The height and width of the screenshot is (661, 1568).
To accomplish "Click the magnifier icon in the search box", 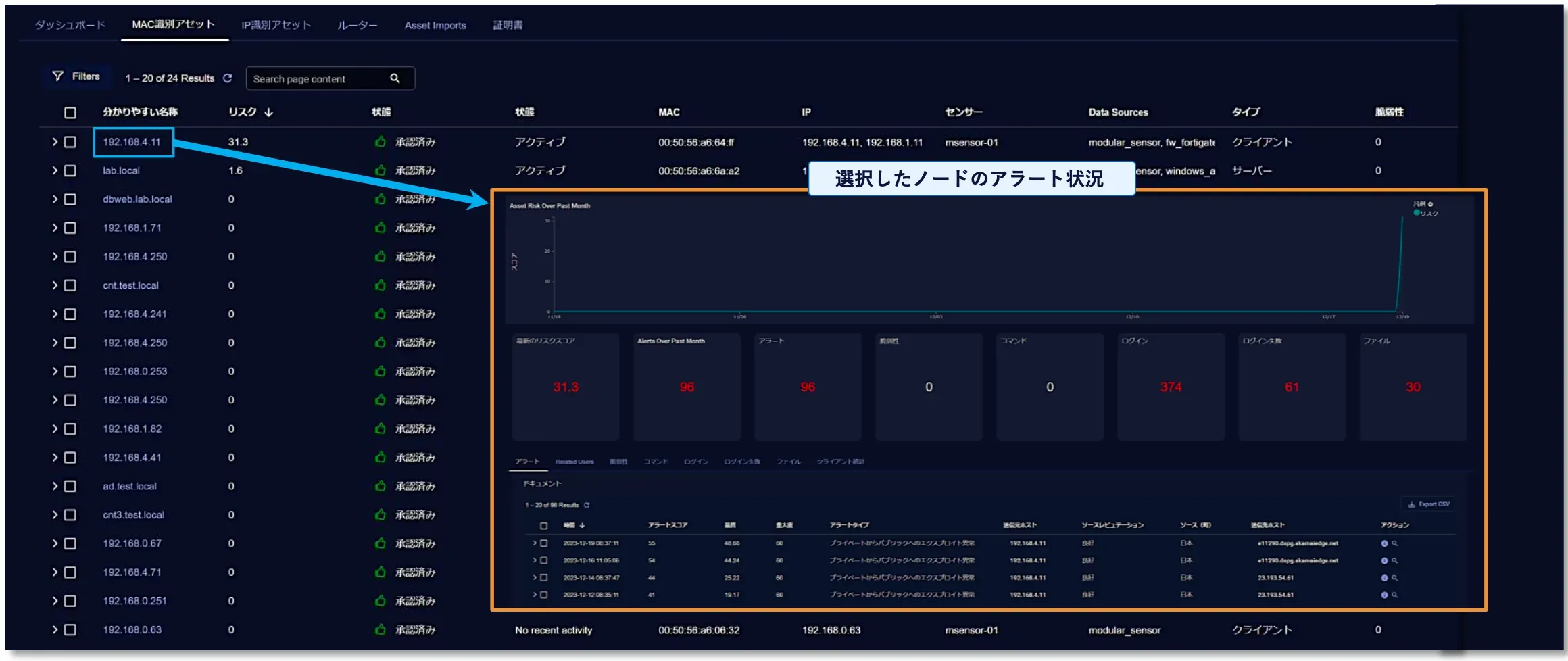I will pos(395,78).
